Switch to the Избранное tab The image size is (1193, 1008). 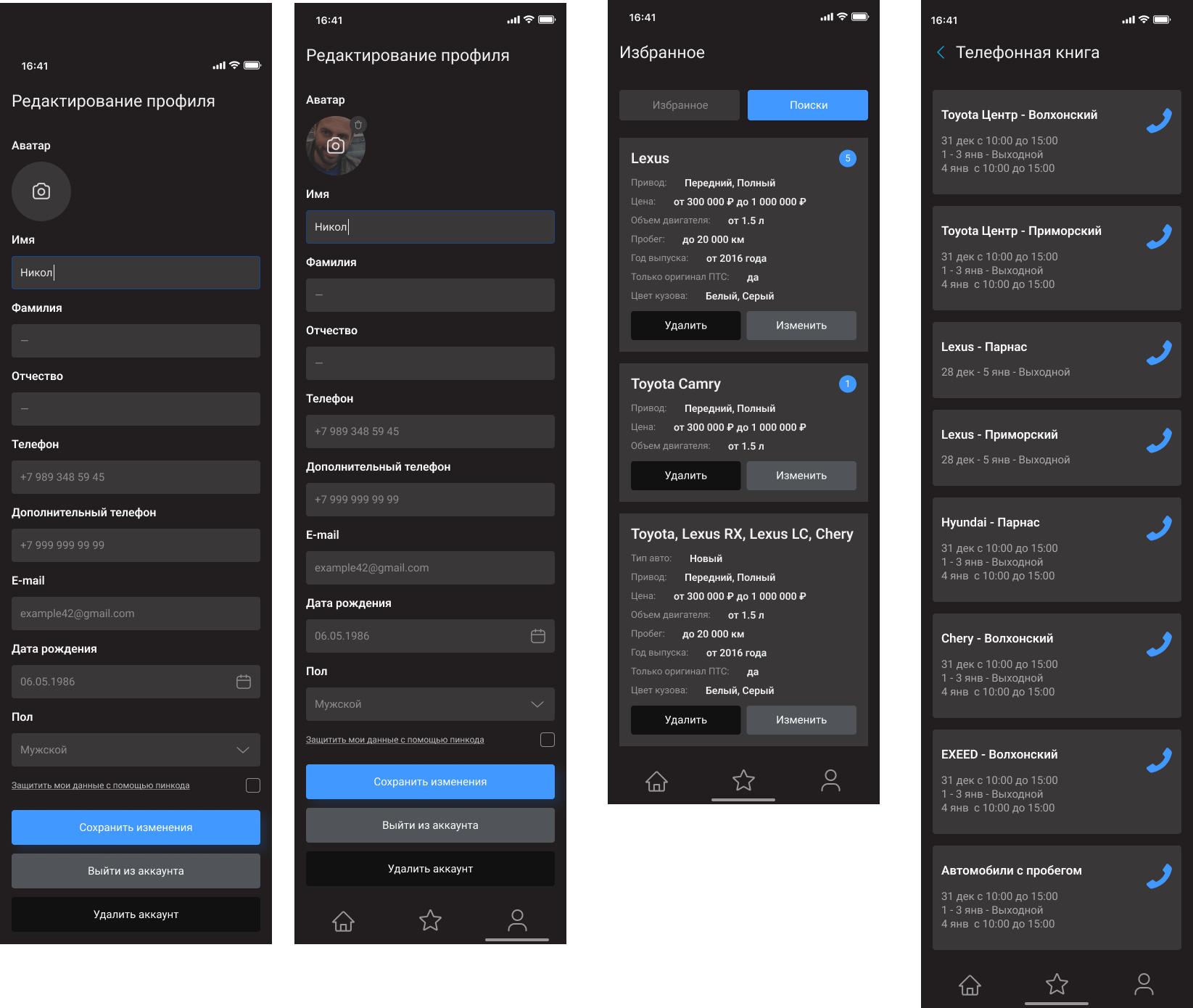[680, 105]
